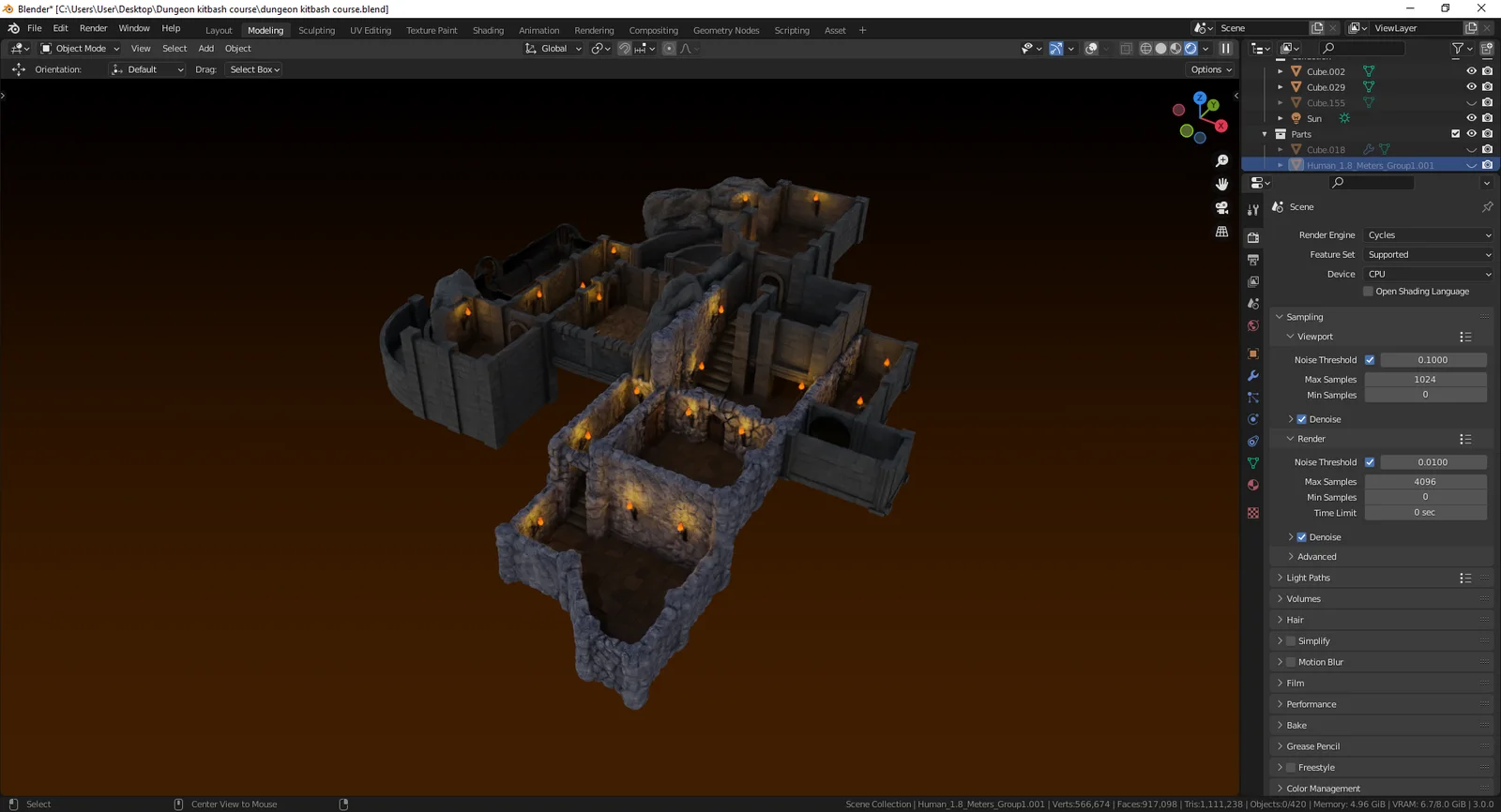The width and height of the screenshot is (1501, 812).
Task: Collapse the Sampling panel
Action: pos(1280,317)
